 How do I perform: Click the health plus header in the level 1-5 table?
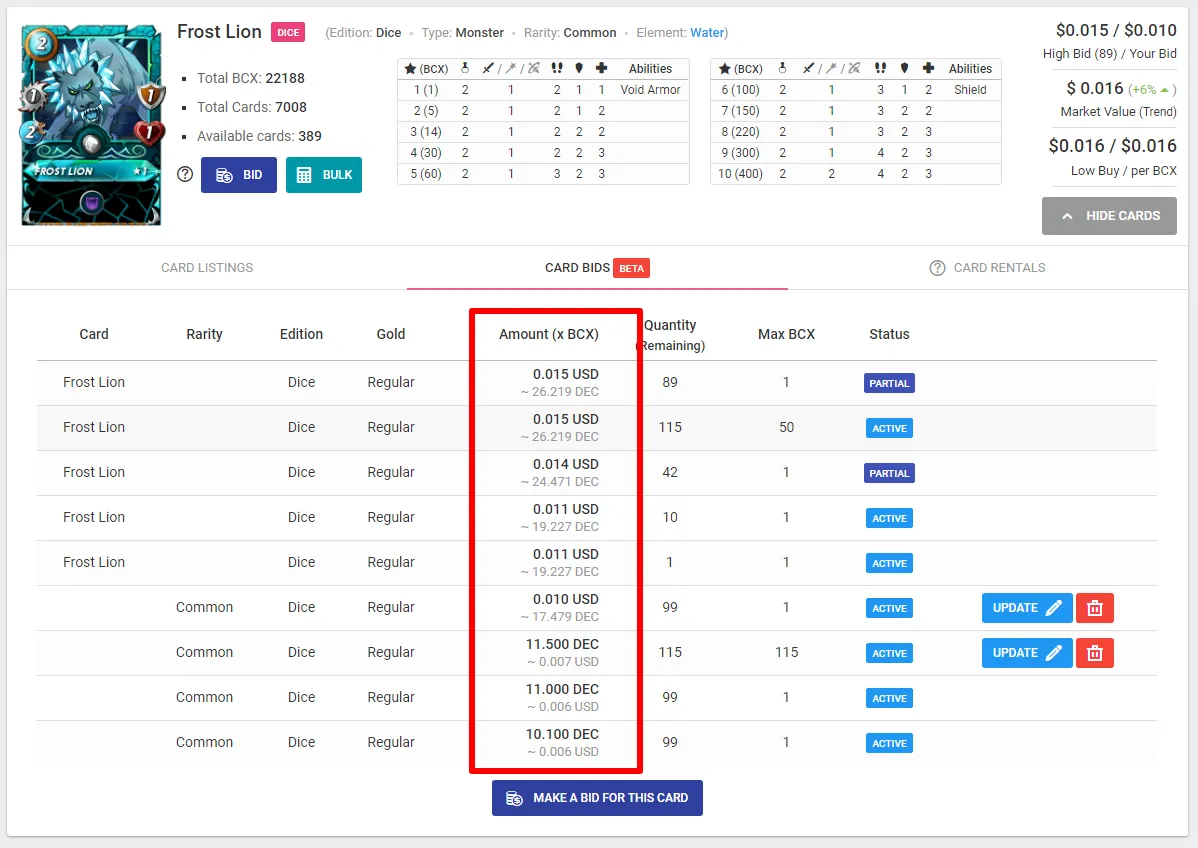602,69
